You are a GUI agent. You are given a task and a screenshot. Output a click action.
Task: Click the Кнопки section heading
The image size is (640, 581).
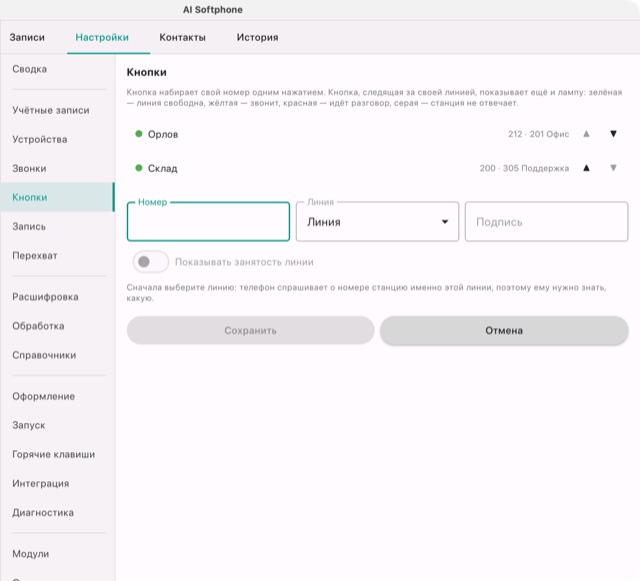[x=147, y=72]
